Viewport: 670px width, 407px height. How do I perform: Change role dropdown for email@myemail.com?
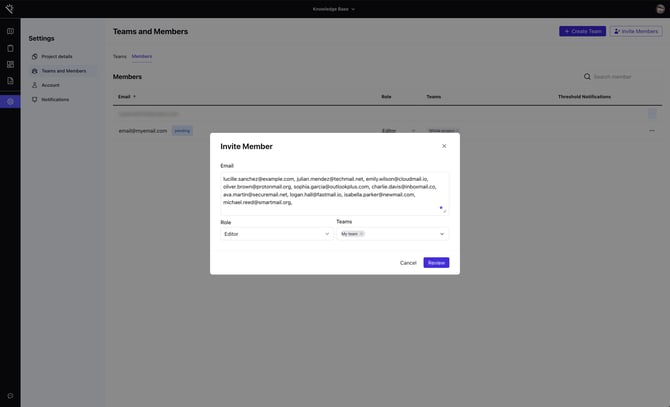(398, 131)
